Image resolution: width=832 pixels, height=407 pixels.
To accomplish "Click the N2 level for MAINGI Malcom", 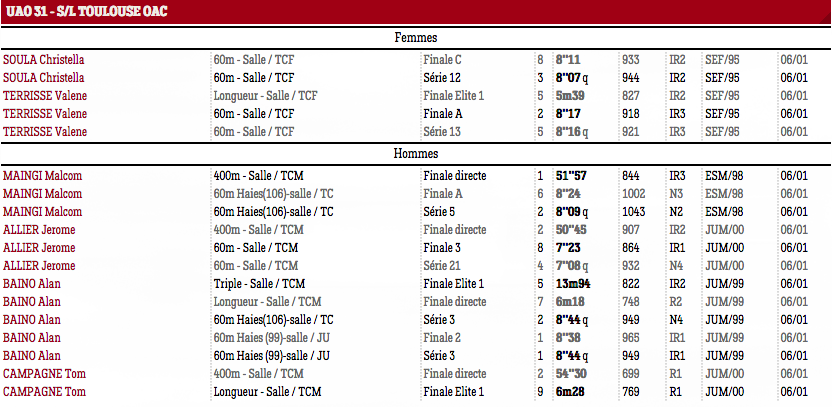I will 676,212.
